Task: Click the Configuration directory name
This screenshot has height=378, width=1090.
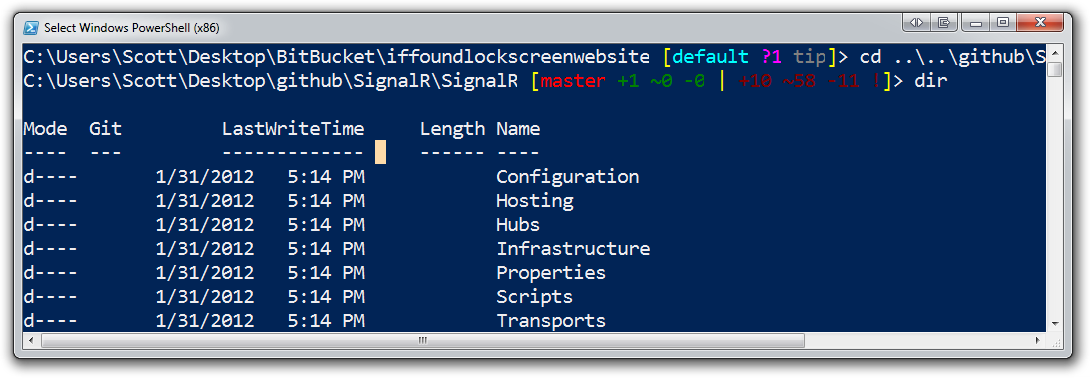Action: tap(567, 177)
